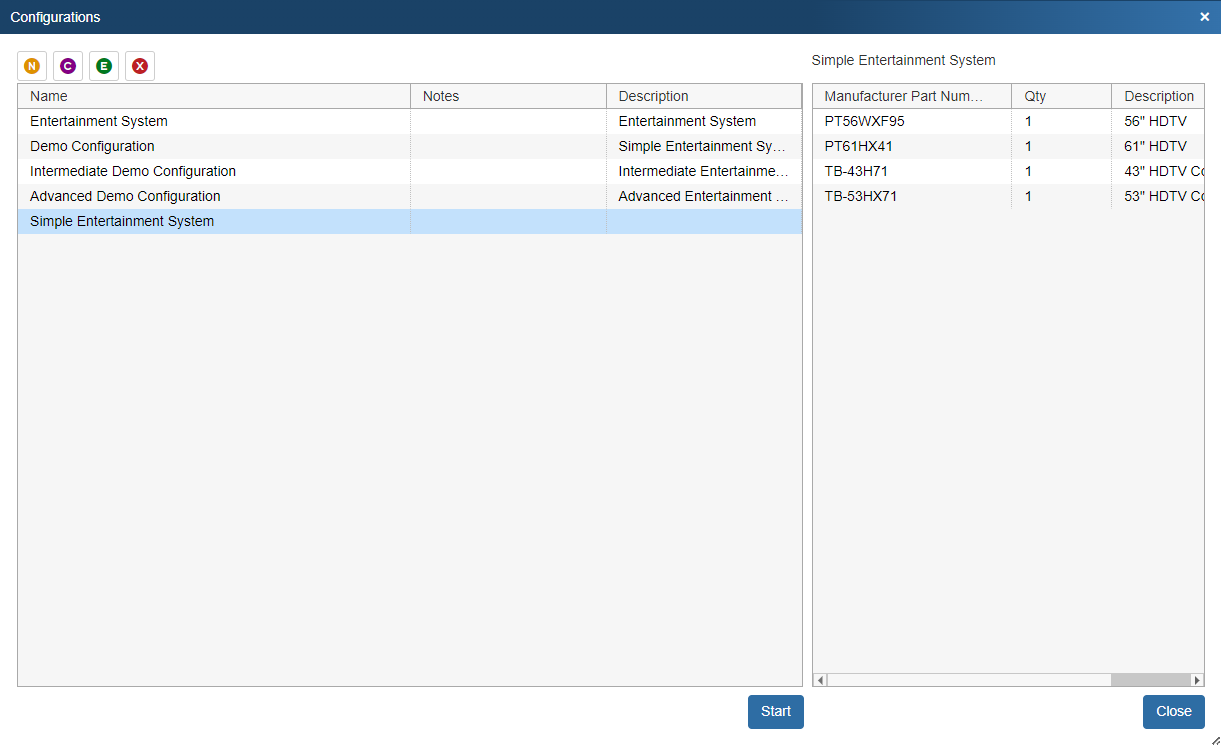This screenshot has height=746, width=1221.
Task: Click the Qty column header
Action: pyautogui.click(x=1060, y=96)
